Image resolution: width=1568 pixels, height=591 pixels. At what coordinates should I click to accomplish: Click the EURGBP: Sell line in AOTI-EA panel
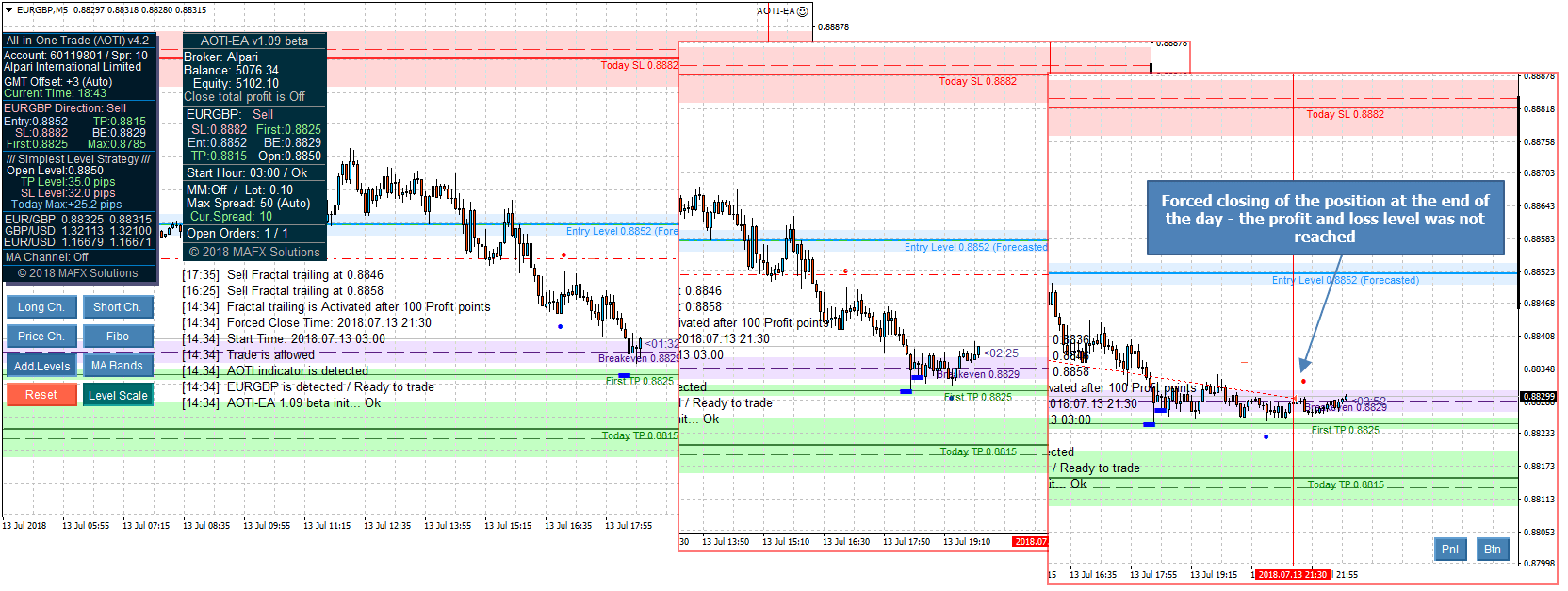coord(230,114)
